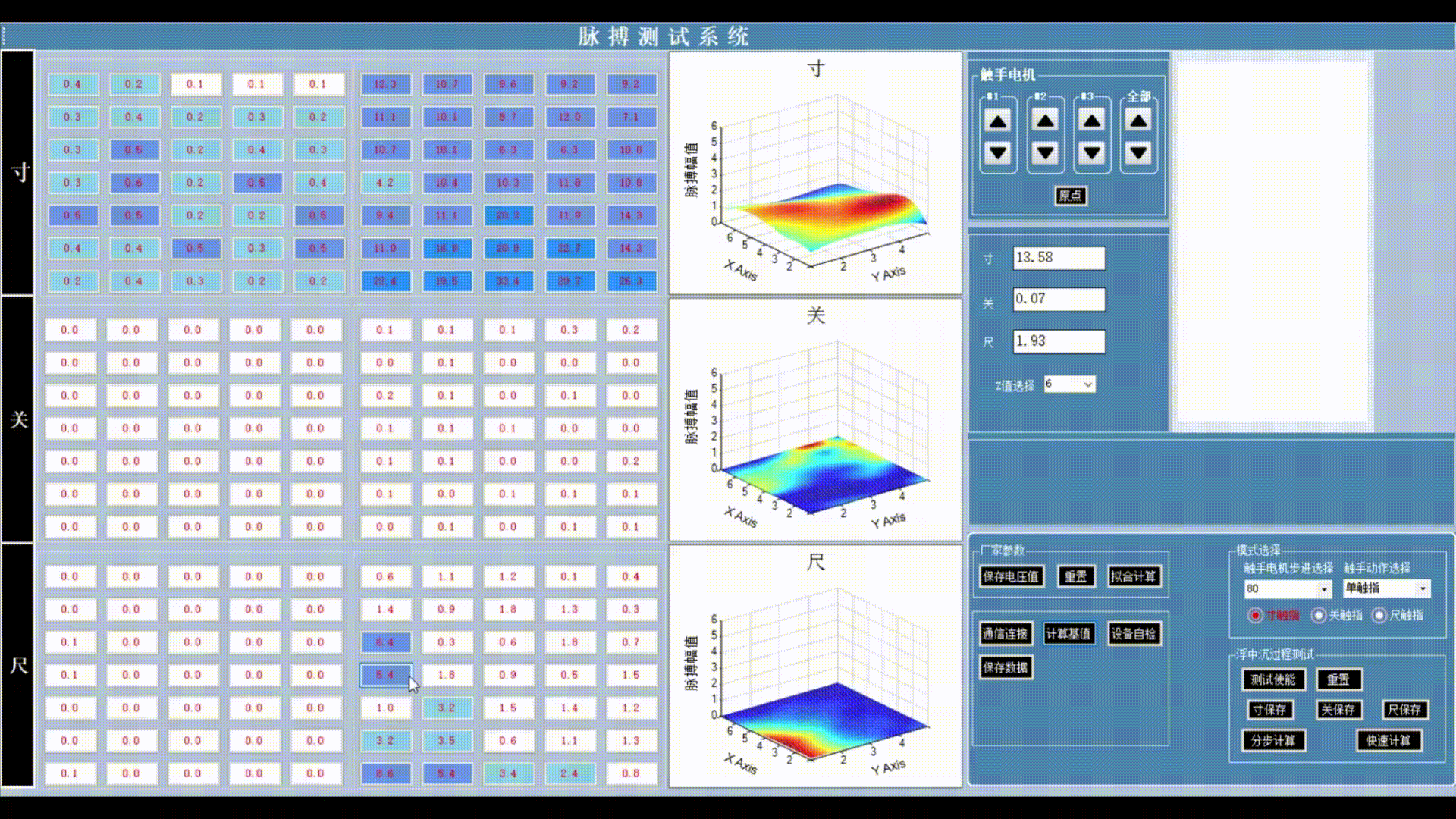Click the 原点 button
Screen dimensions: 1456x819
[x=1070, y=196]
